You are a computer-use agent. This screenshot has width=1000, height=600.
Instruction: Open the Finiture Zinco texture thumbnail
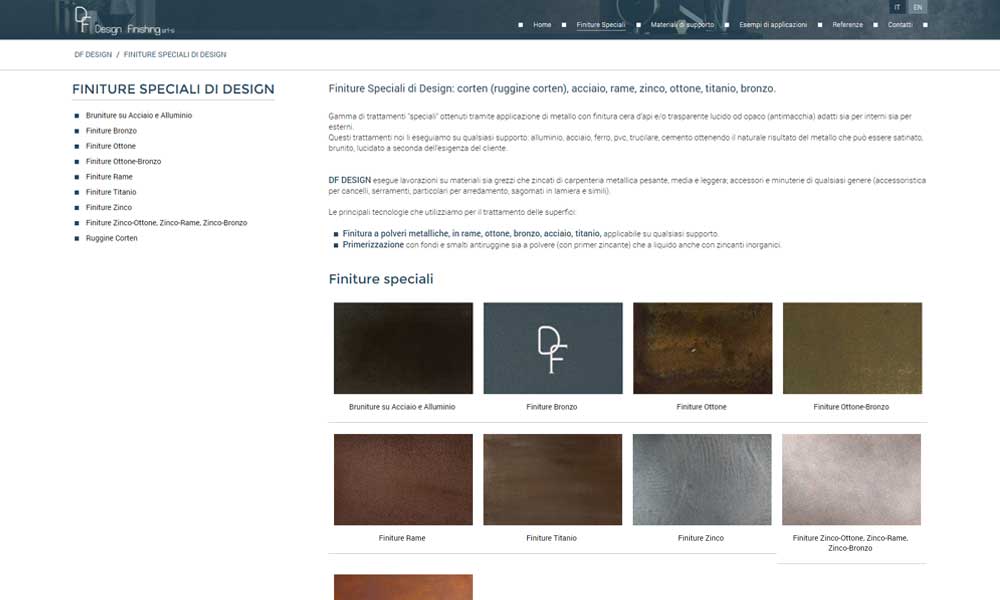point(702,479)
